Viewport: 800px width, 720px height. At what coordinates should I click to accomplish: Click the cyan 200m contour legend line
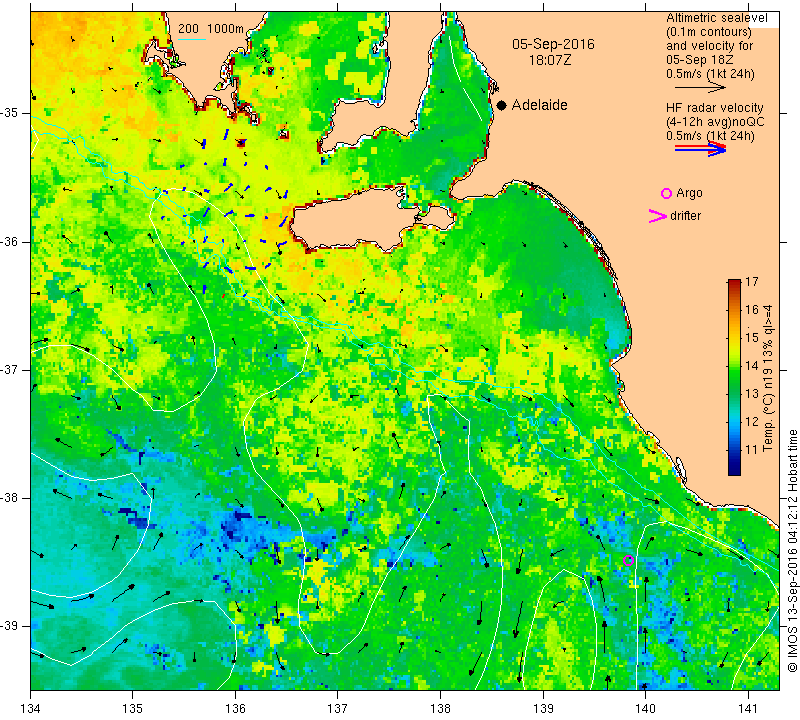[x=192, y=39]
